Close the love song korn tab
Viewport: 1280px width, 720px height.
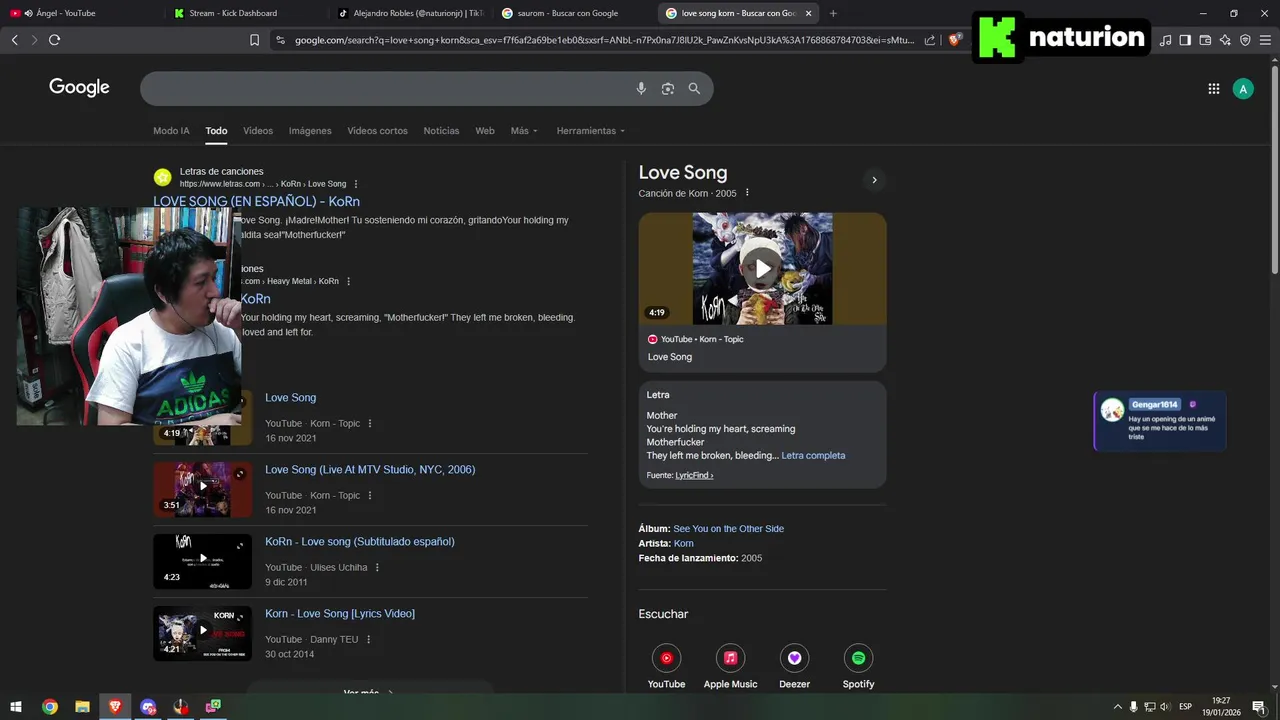coord(808,13)
